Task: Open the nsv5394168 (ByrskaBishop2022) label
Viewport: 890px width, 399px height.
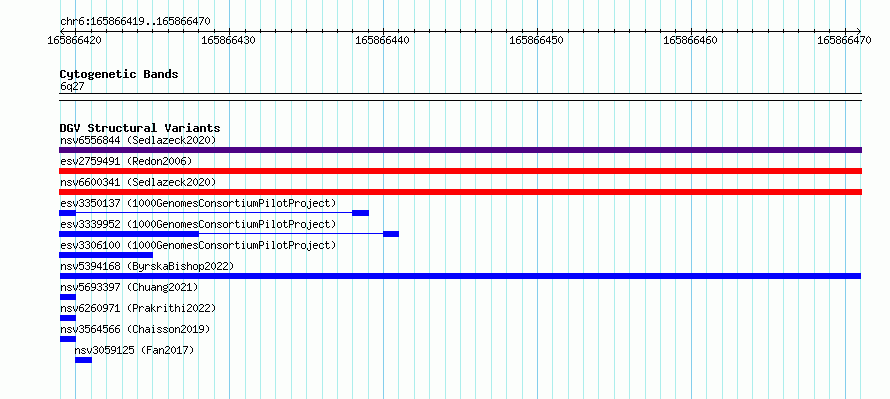Action: (x=147, y=266)
